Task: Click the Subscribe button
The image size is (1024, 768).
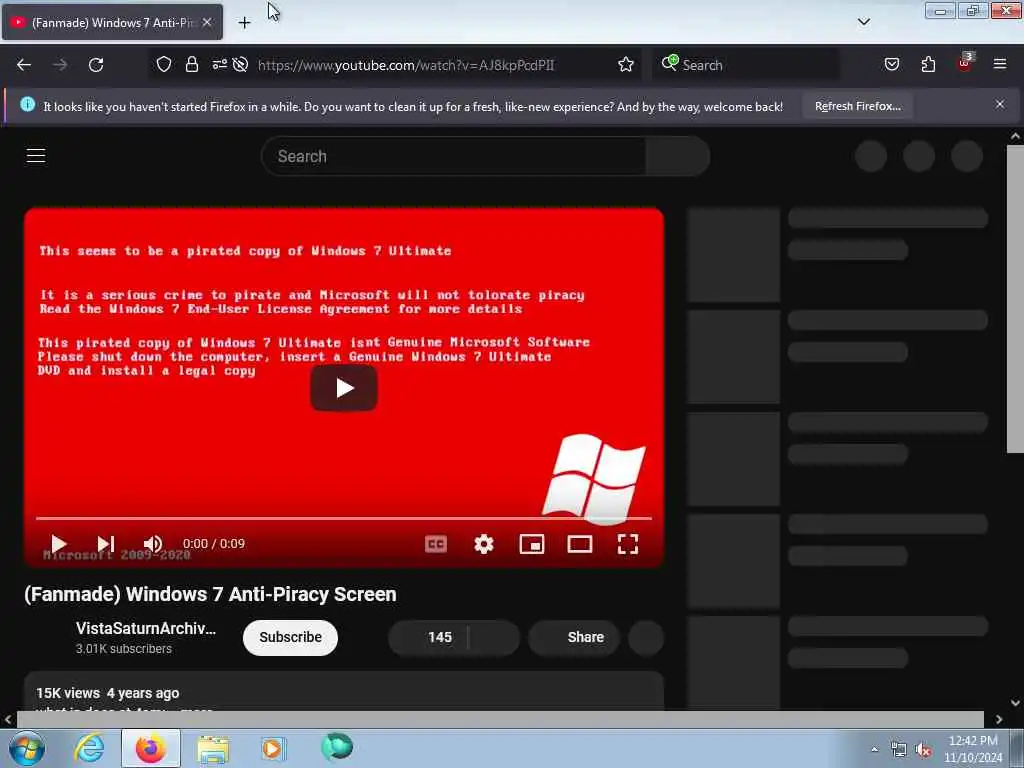Action: tap(290, 637)
